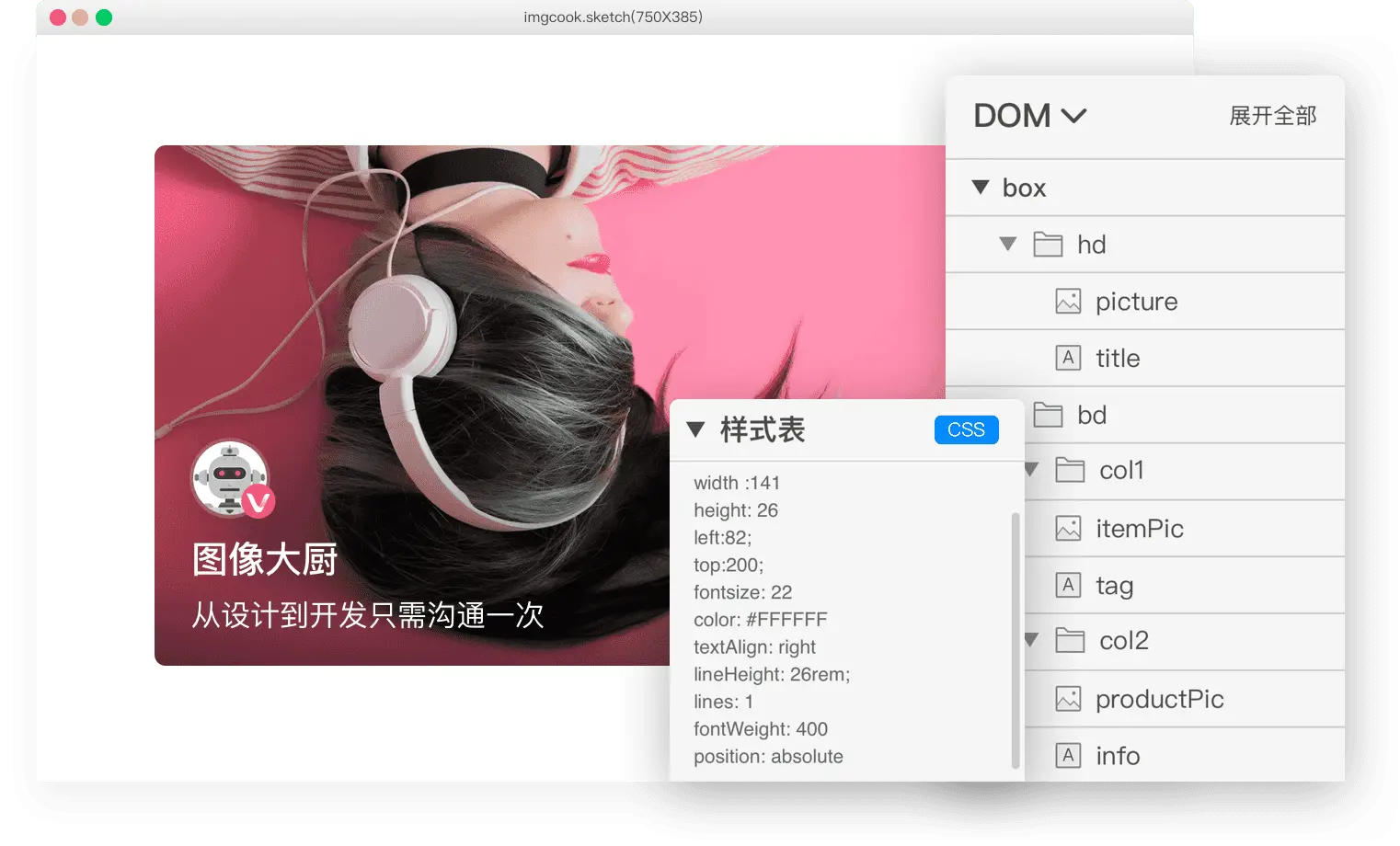
Task: Click the folder icon beside col2
Action: pyautogui.click(x=1070, y=641)
